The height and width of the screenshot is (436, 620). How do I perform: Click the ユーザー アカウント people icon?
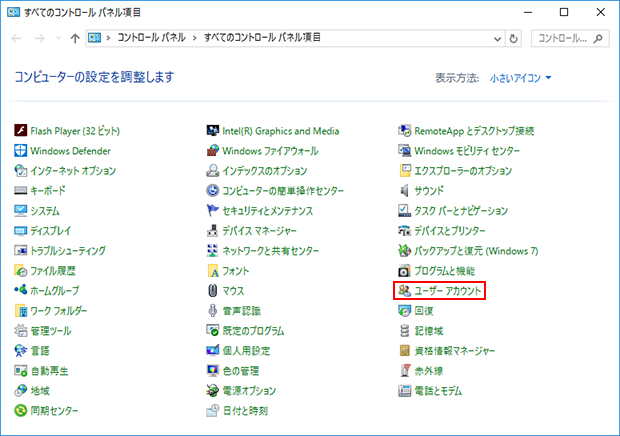pyautogui.click(x=404, y=290)
